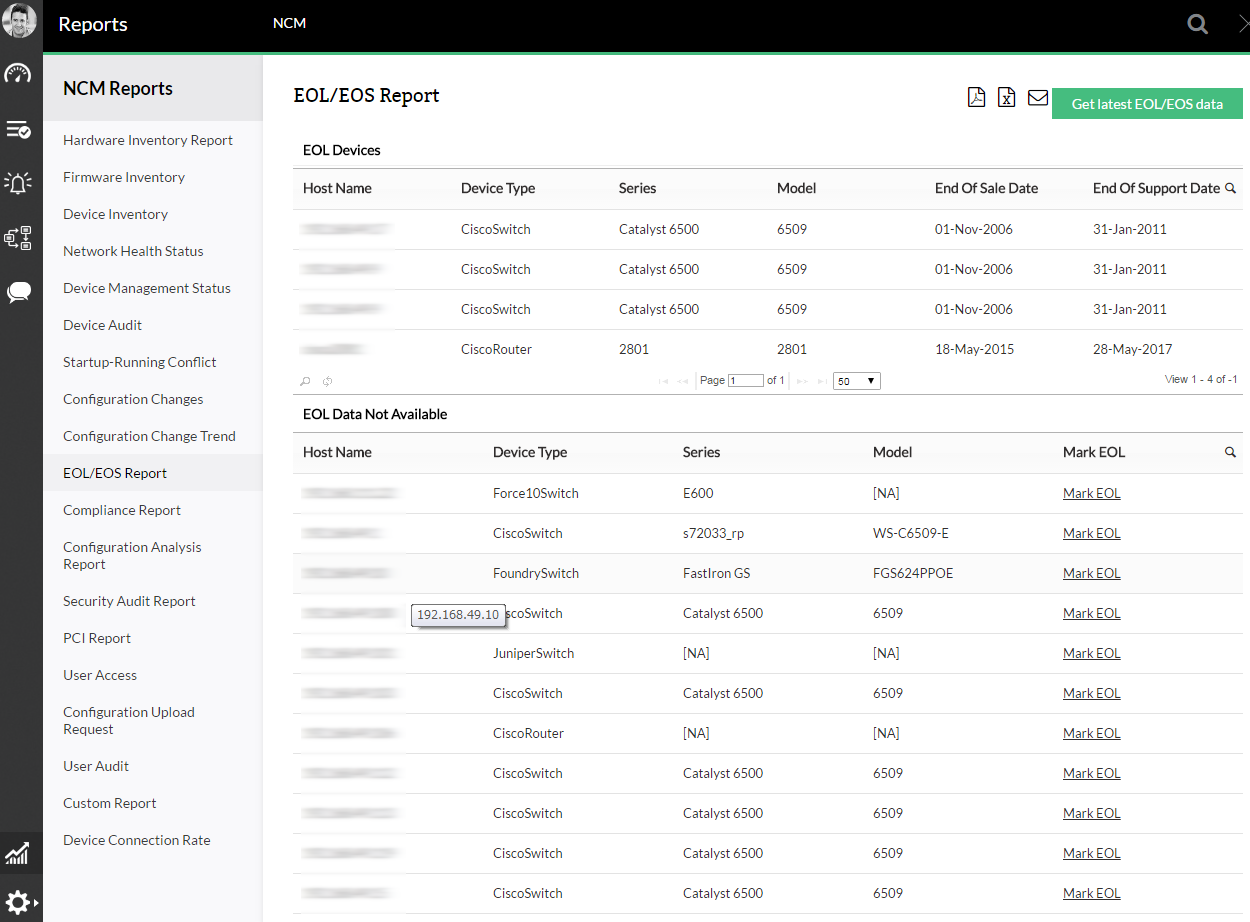Open the alarms bell icon in sidebar
Screen dimensions: 1250x922
coord(18,183)
